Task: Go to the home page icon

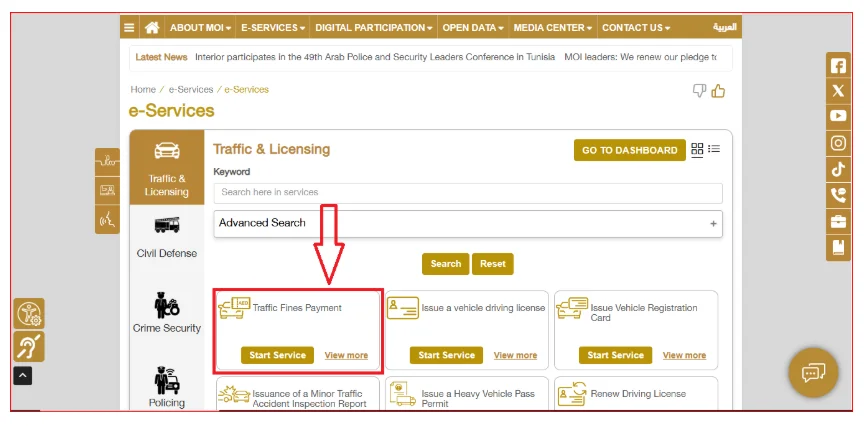Action: tap(152, 28)
